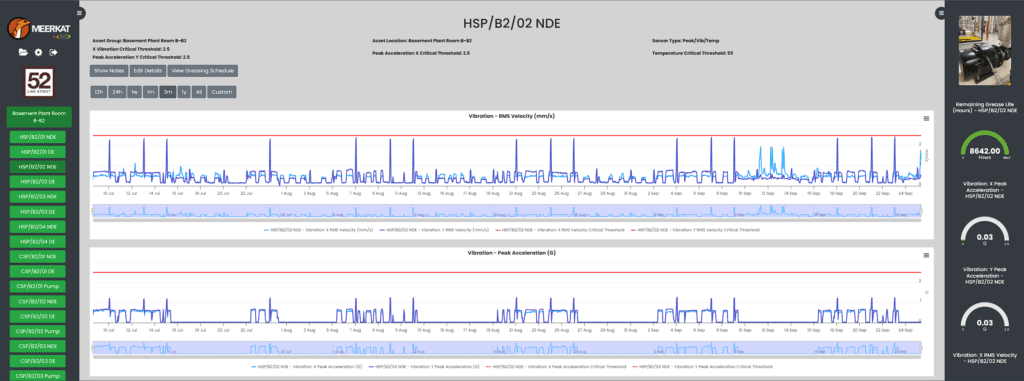1024x381 pixels.
Task: Toggle X Peak Acceleration Critical Threshold legend item
Action: 557,367
